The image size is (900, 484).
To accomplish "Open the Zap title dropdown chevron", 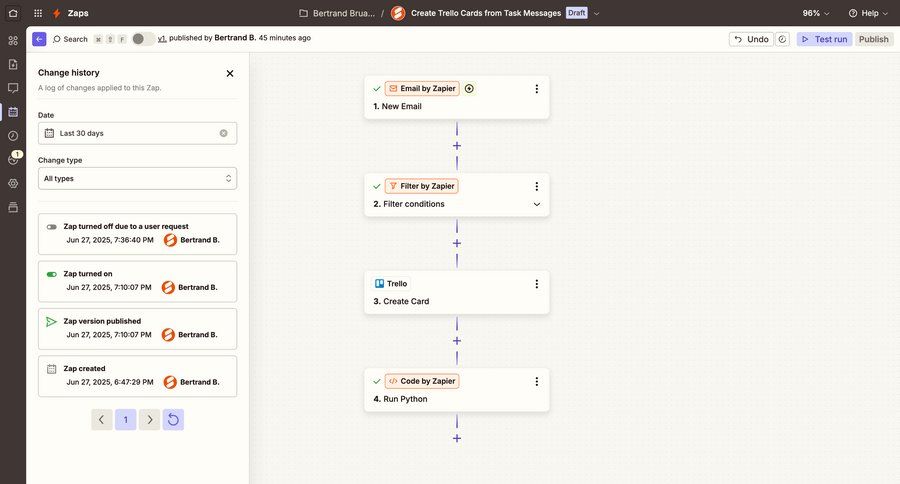I will point(596,13).
